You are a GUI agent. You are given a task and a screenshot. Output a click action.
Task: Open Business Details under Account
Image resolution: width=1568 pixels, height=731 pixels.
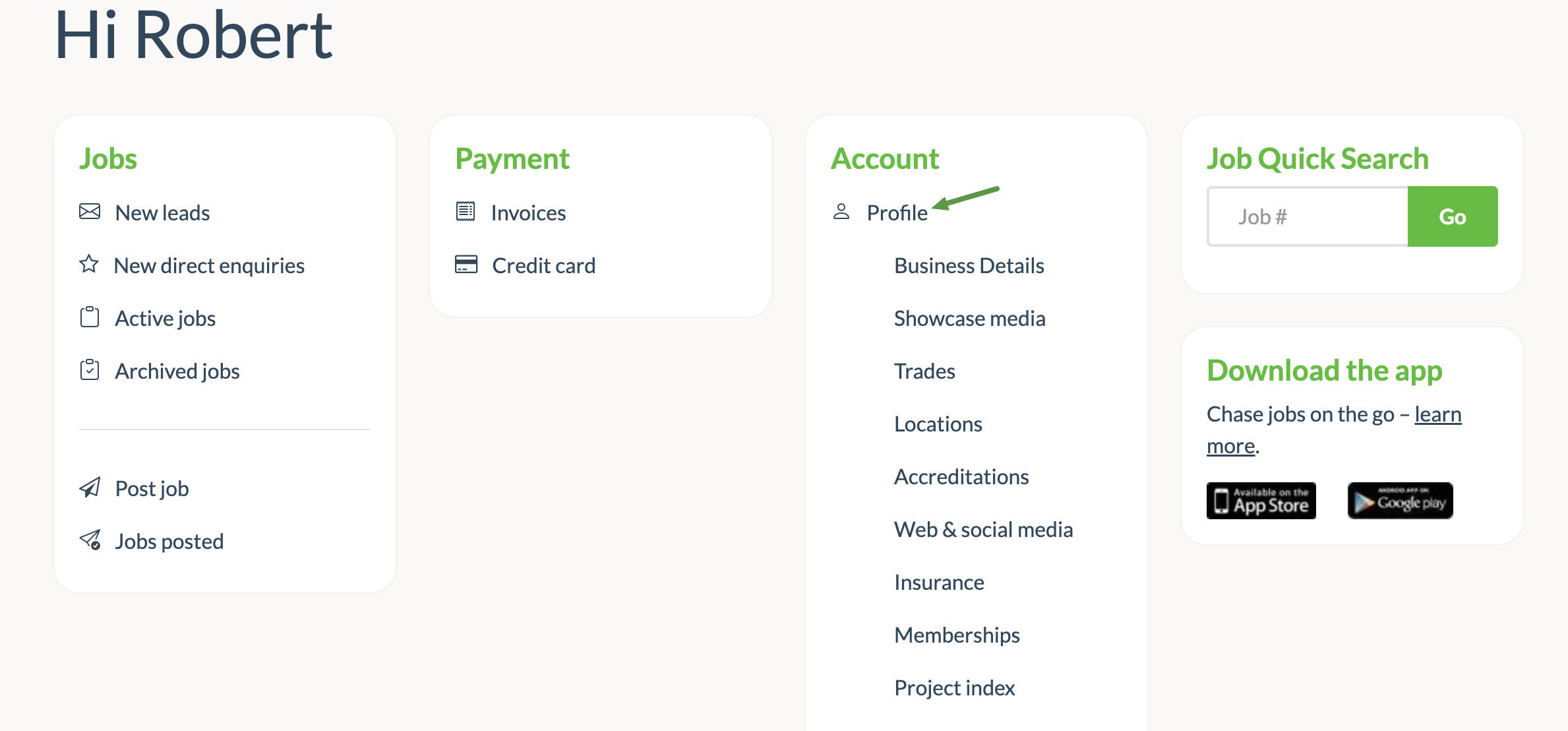coord(969,266)
